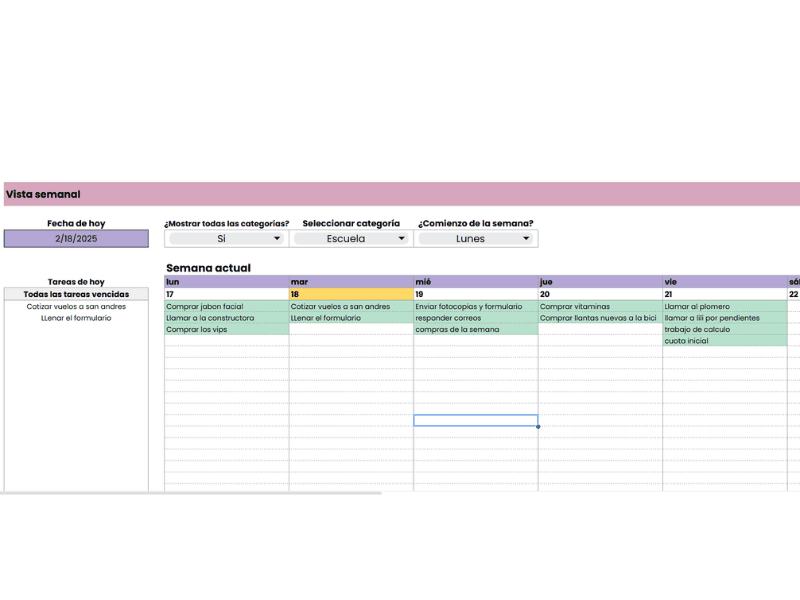Click the date field showing 2/18/2025
This screenshot has height=600, width=800.
[76, 239]
